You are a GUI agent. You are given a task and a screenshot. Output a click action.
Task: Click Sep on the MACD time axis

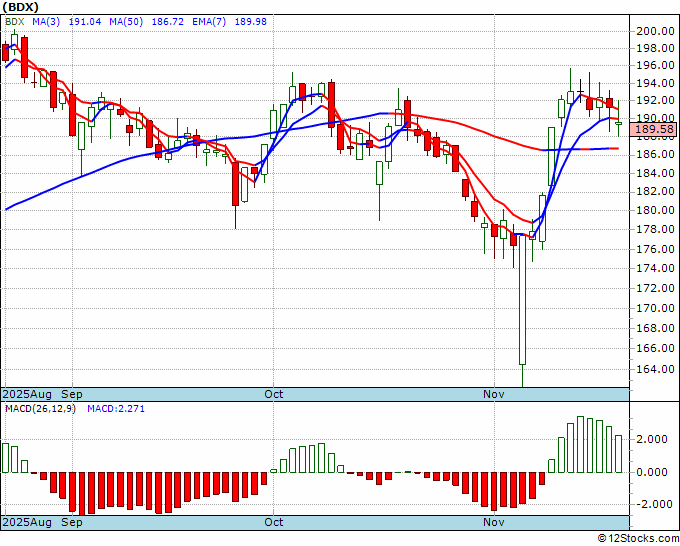tap(72, 522)
